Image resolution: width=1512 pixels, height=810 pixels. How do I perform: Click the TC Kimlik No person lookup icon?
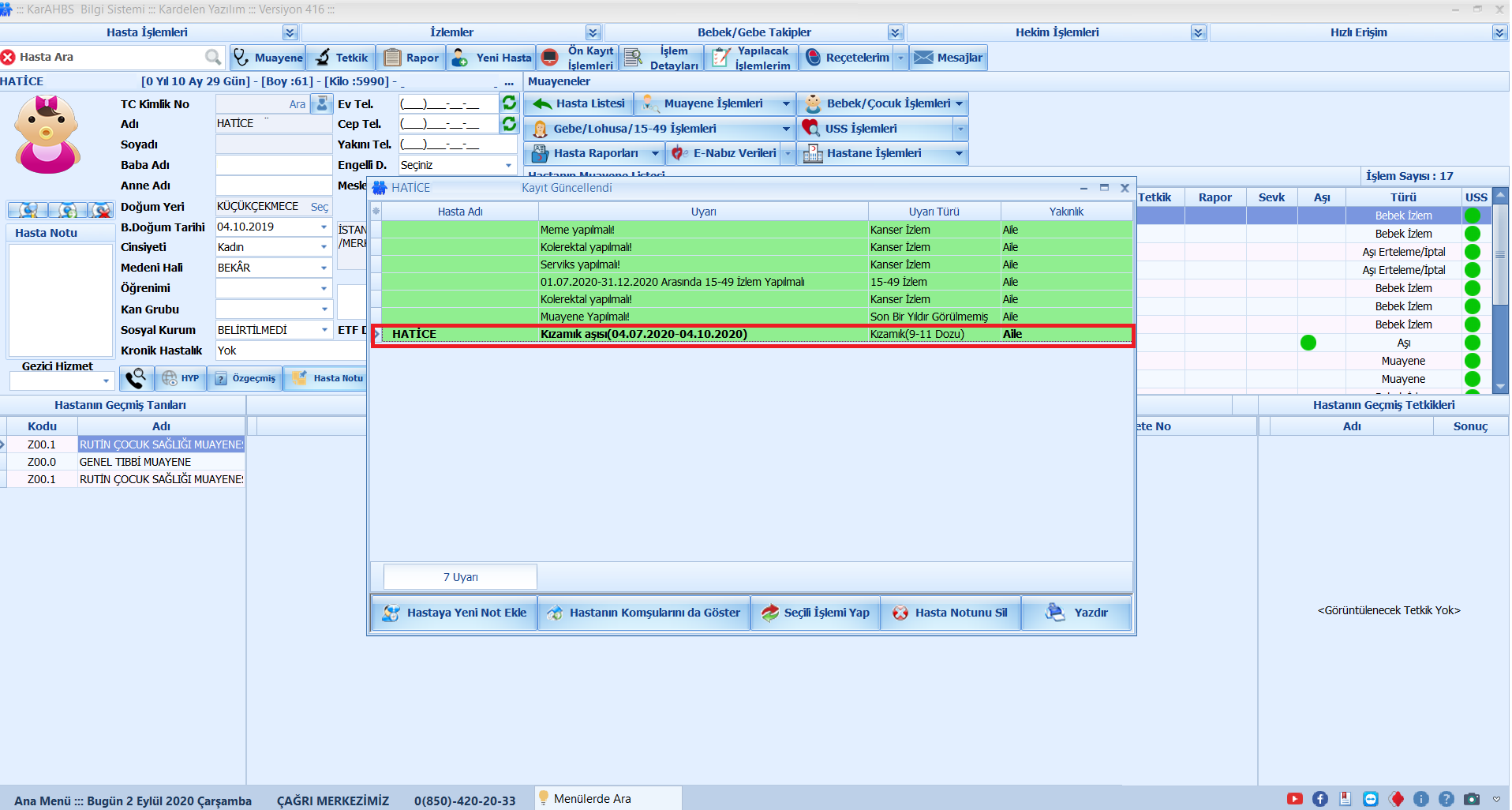[322, 103]
